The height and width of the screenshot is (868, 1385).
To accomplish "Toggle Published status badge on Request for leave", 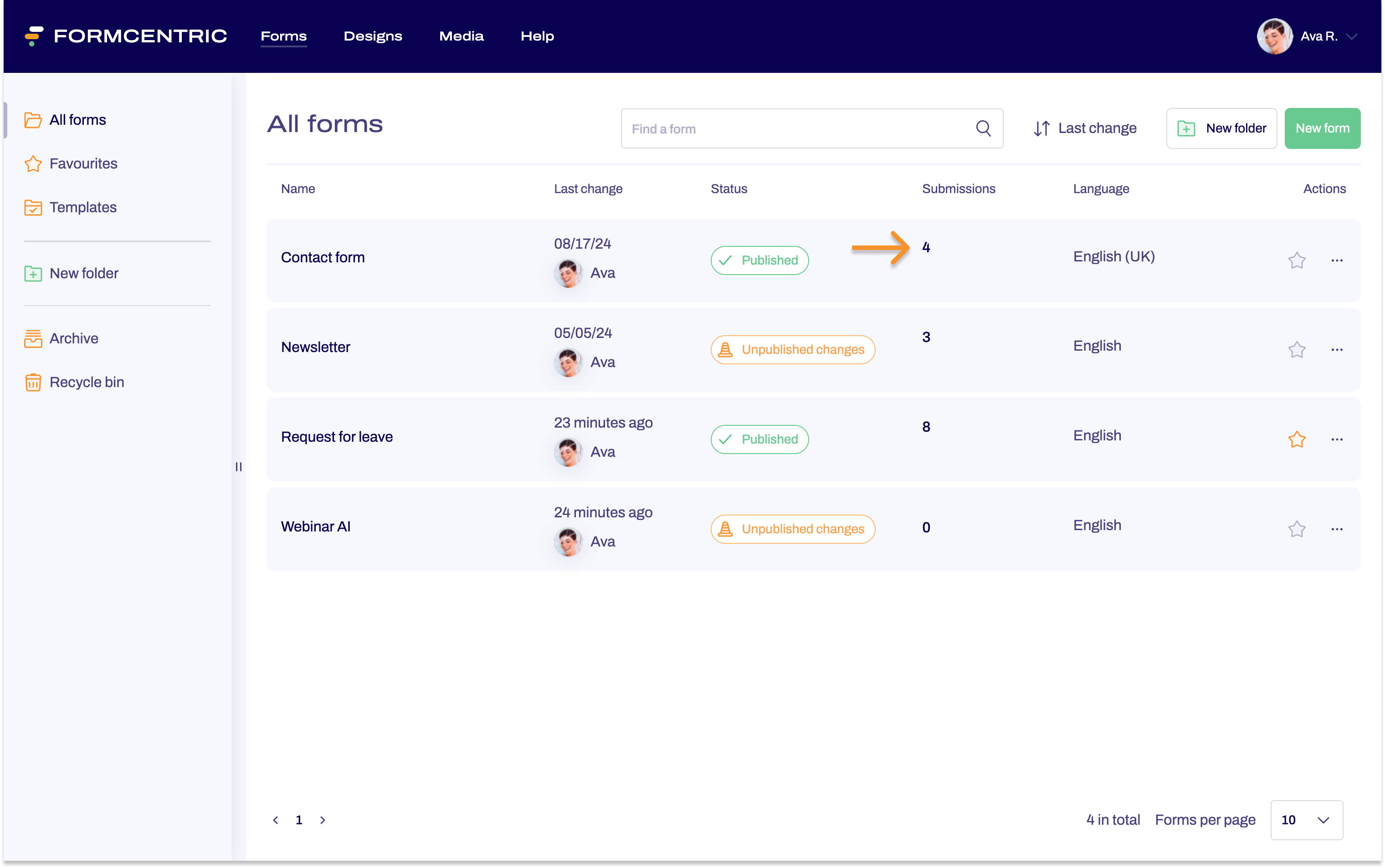I will [759, 439].
